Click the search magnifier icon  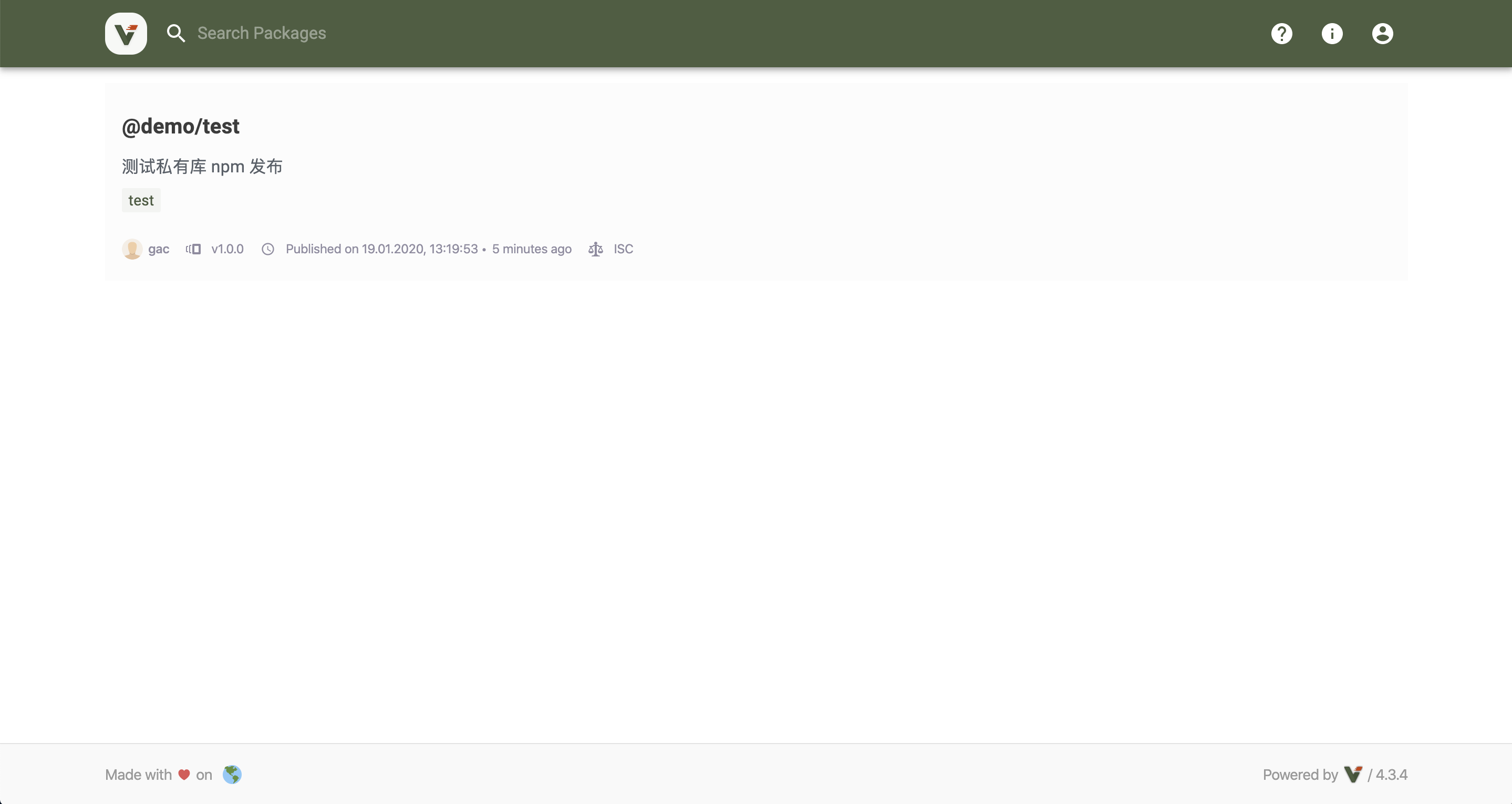tap(175, 34)
